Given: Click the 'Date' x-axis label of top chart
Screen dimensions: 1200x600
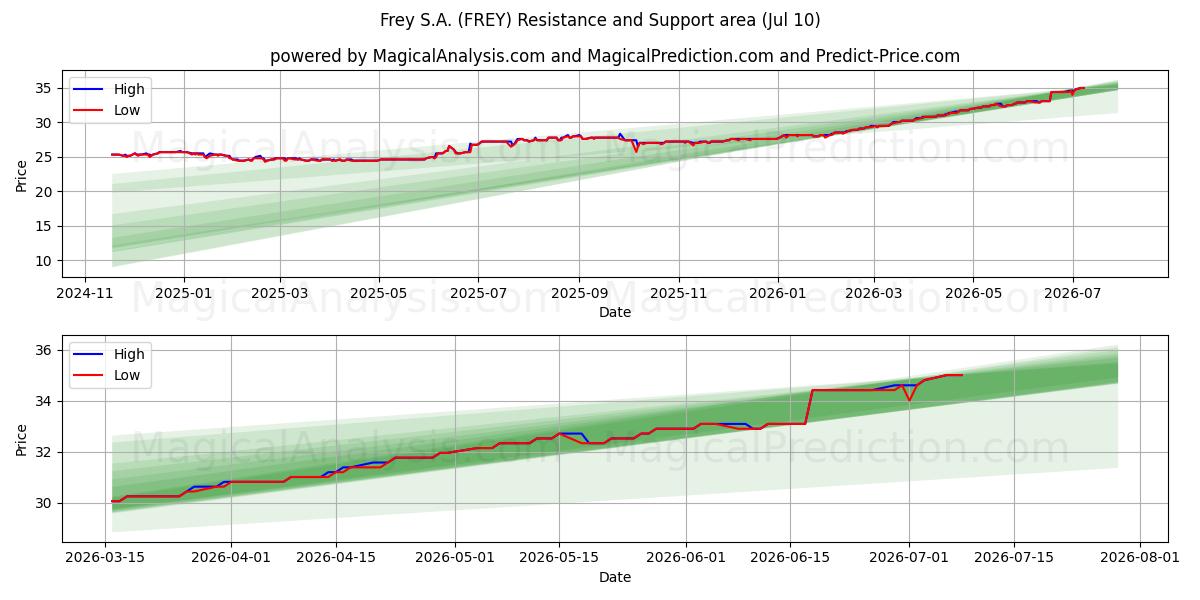Looking at the screenshot, I should click(x=614, y=312).
